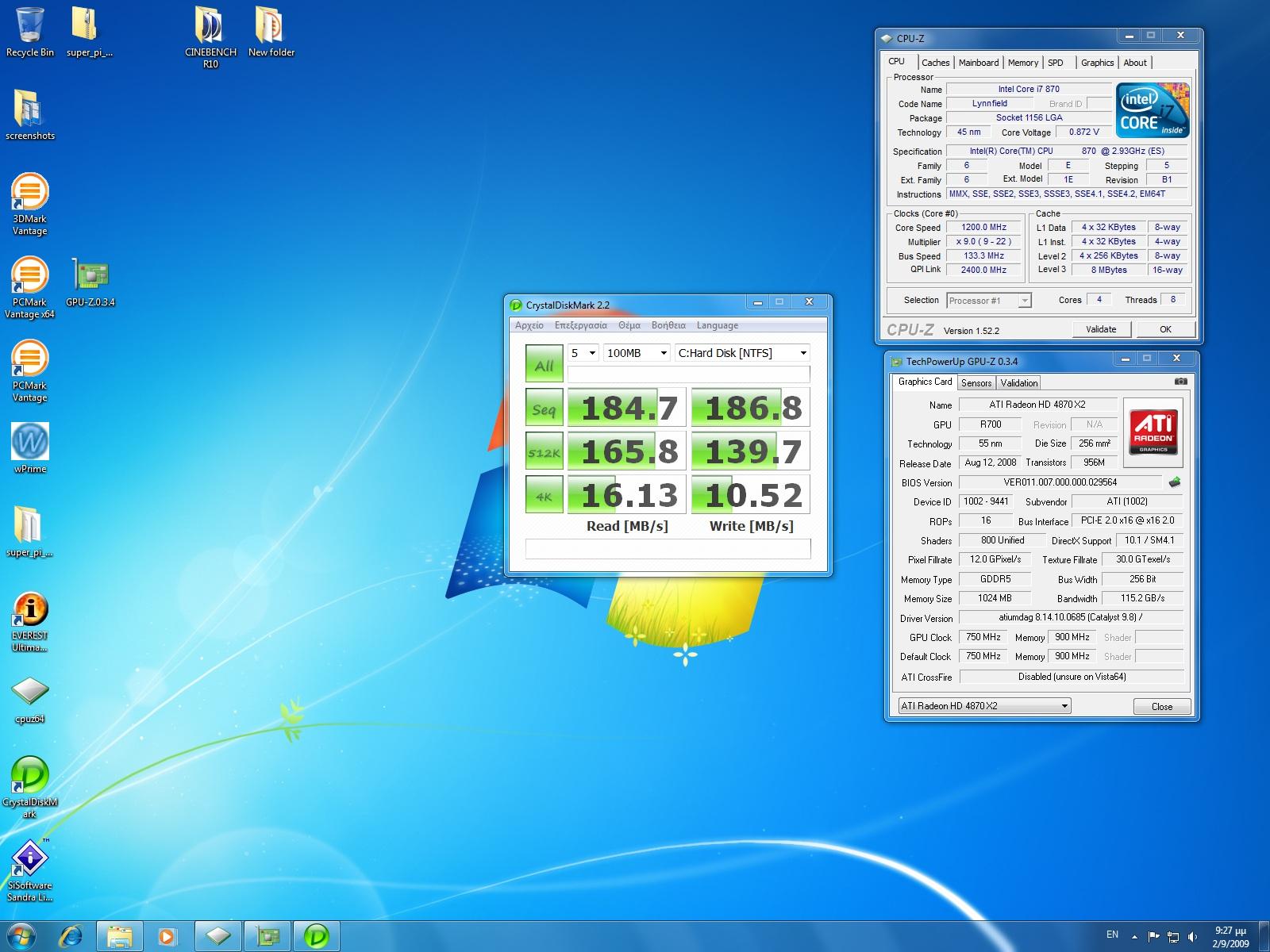Click the GPU-Z screenshot camera icon

pos(1181,382)
